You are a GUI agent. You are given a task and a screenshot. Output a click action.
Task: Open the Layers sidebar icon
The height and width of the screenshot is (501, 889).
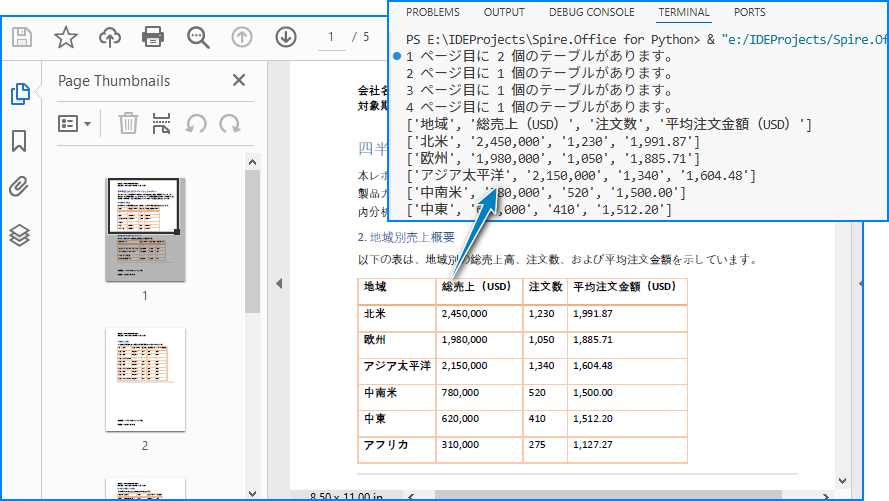tap(19, 235)
